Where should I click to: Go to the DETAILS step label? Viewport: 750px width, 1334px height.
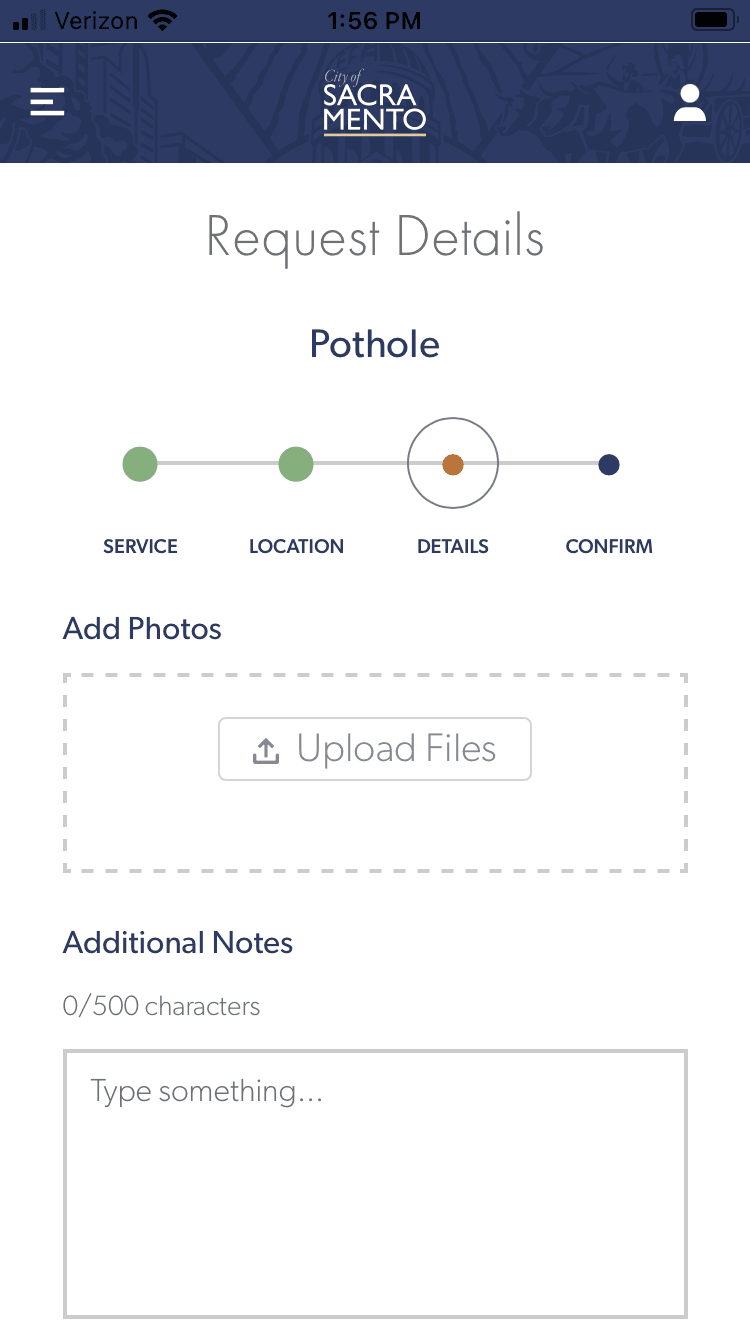453,547
